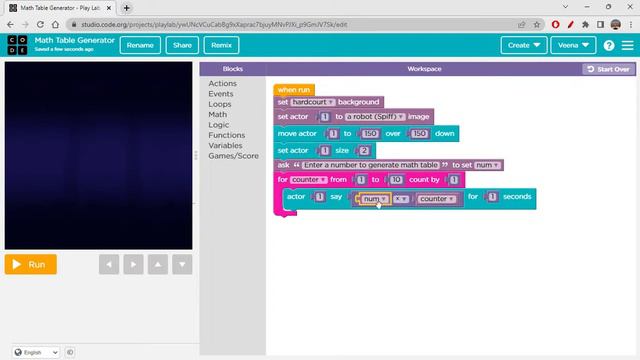Click the Rename button

(140, 45)
